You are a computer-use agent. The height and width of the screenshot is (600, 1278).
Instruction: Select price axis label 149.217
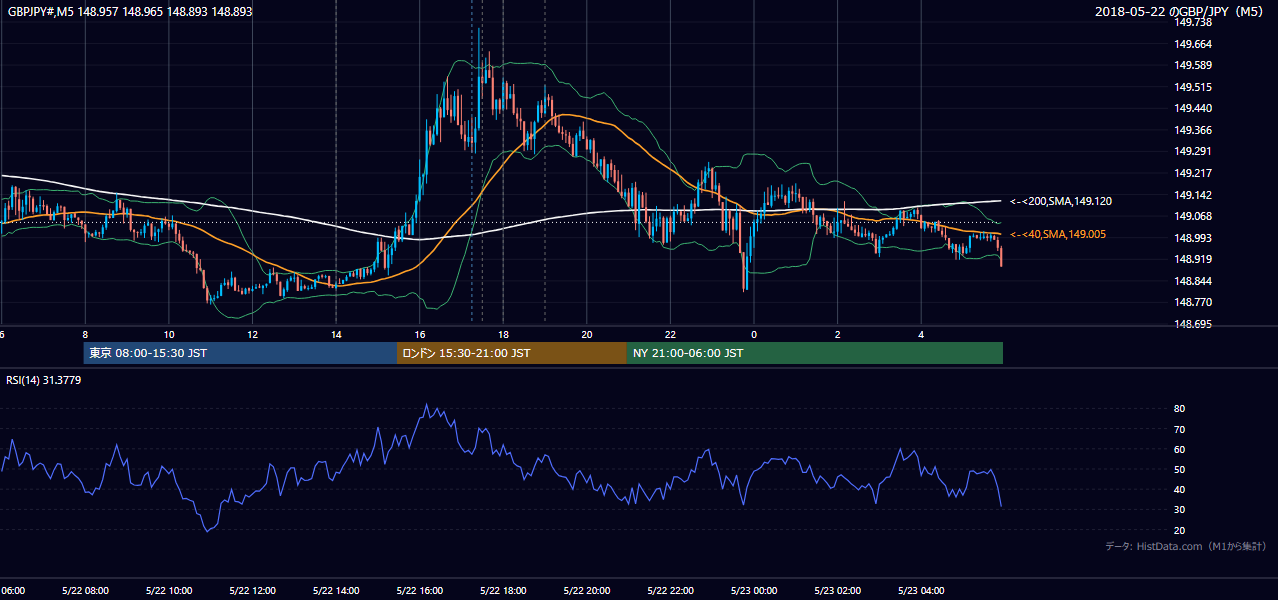[x=1193, y=173]
